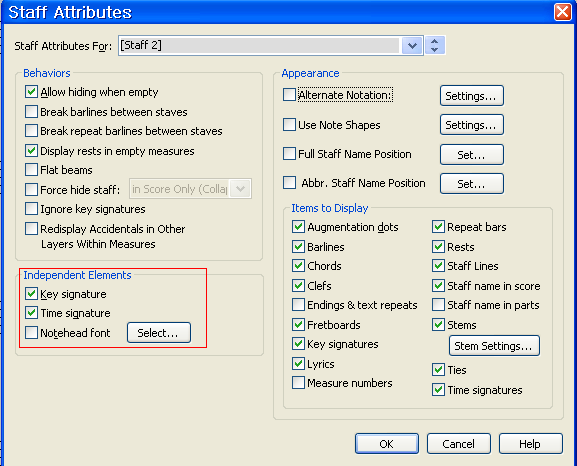Enable Flat beams checkbox
This screenshot has width=577, height=466.
31,170
